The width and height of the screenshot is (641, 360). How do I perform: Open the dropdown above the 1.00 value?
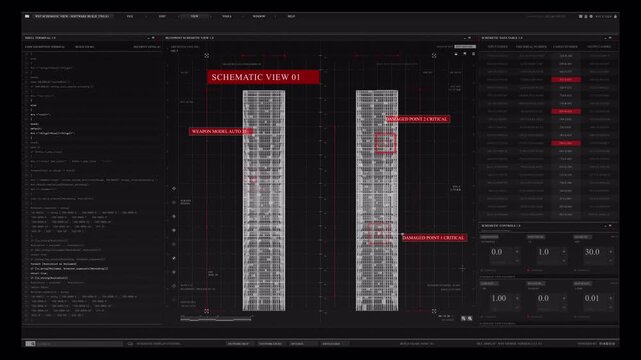point(489,284)
